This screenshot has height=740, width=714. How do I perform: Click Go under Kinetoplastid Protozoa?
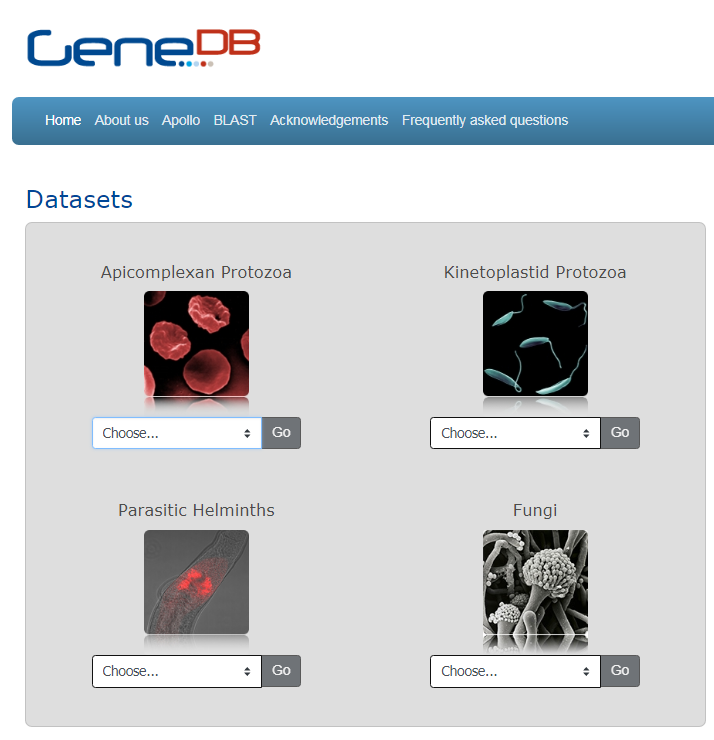(620, 433)
